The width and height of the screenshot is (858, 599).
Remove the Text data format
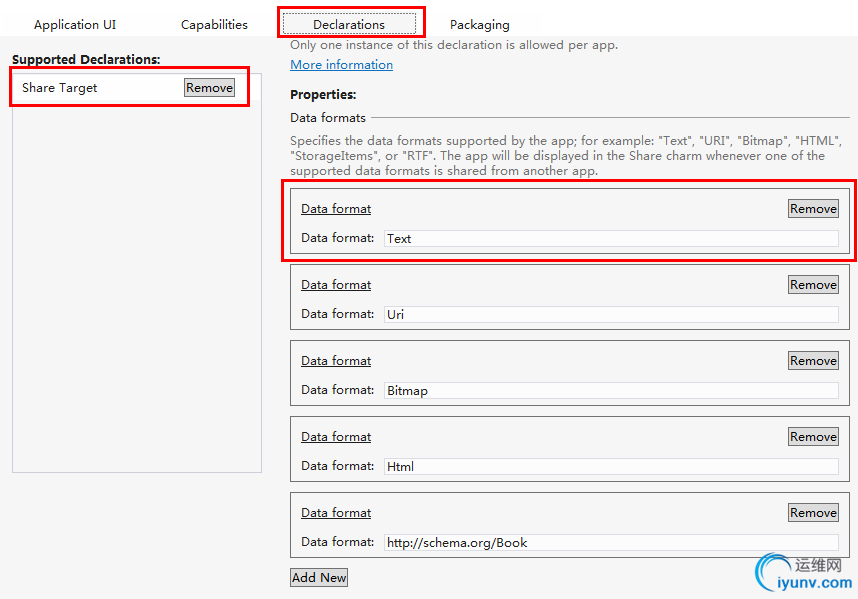813,209
